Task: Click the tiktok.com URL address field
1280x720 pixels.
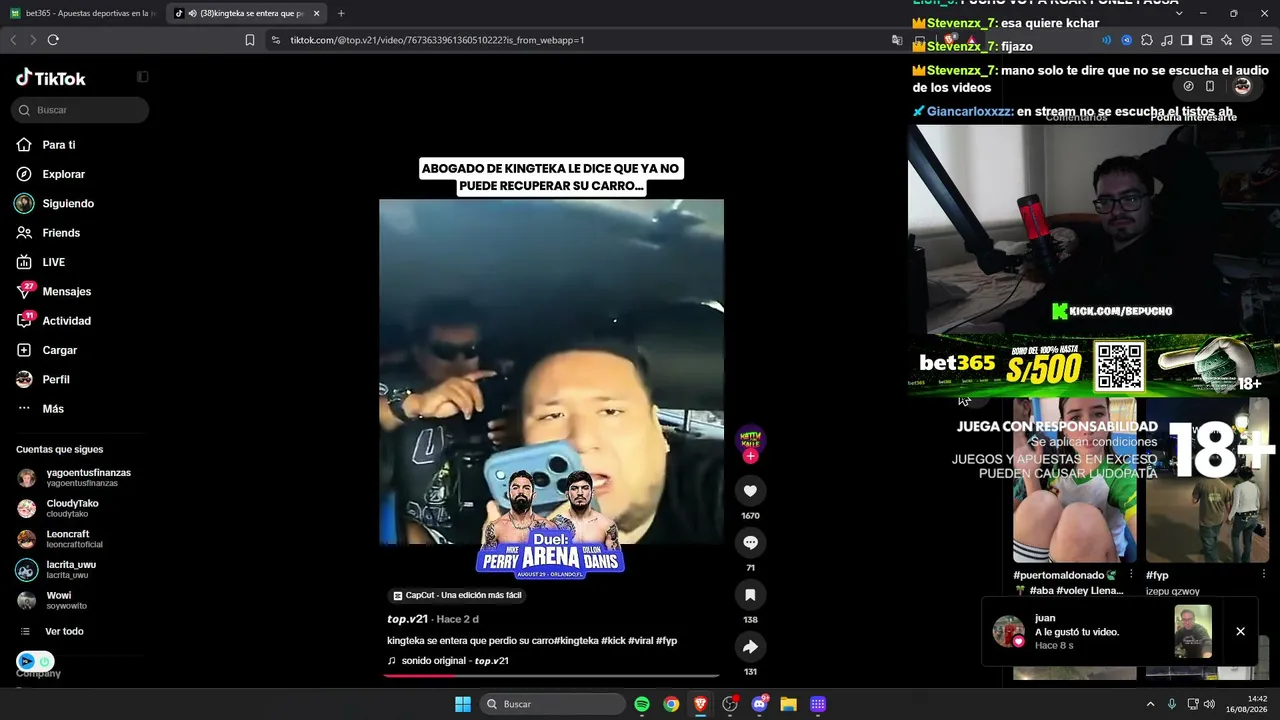Action: point(437,40)
